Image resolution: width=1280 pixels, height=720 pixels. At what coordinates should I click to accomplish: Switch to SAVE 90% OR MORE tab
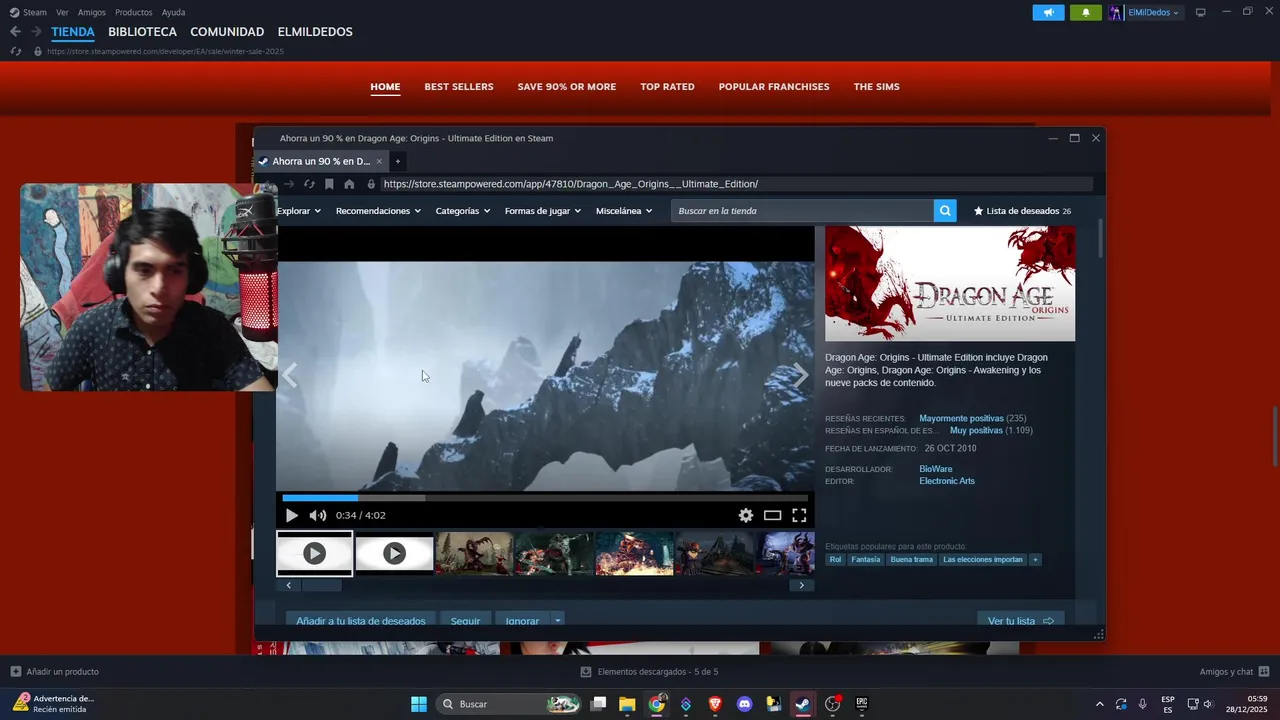567,87
